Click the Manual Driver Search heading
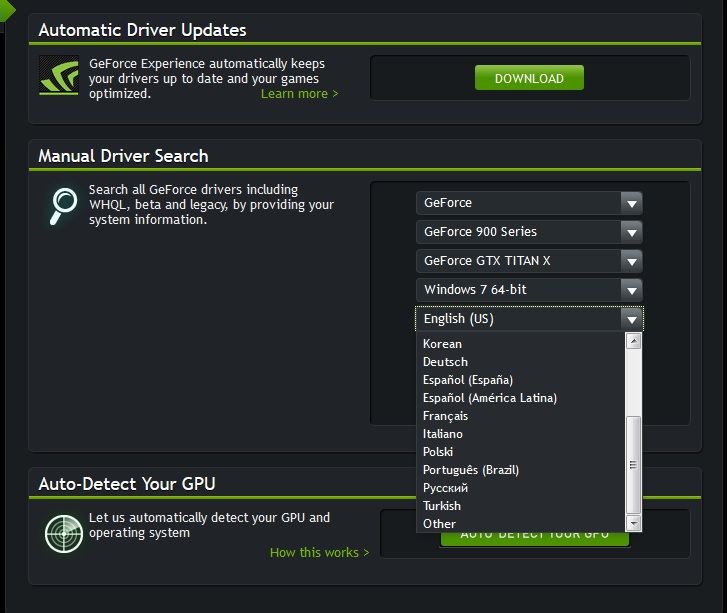Screen dimensions: 727x613 coord(123,156)
